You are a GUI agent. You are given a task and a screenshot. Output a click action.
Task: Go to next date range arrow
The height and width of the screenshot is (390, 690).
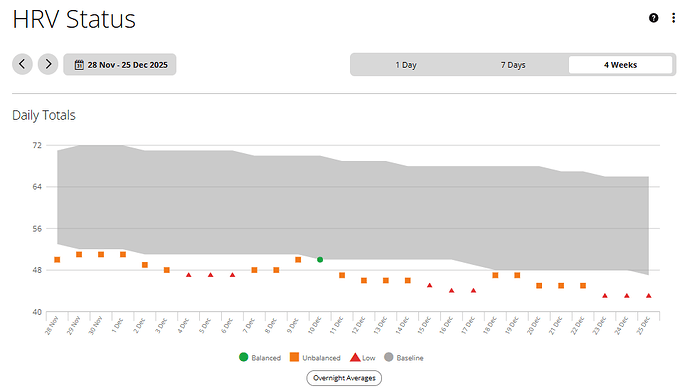pos(48,64)
